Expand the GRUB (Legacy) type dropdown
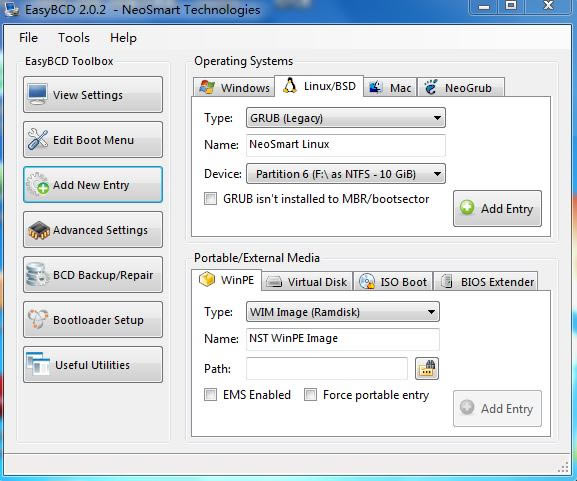577x481 pixels. 346,118
